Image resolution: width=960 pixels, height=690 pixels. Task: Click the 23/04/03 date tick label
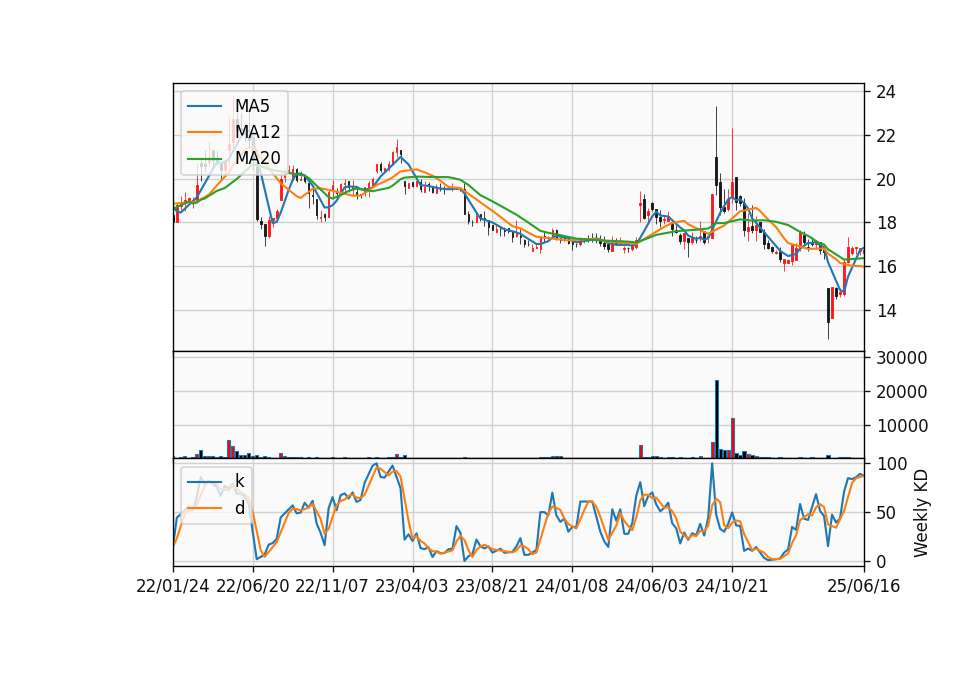click(x=412, y=586)
